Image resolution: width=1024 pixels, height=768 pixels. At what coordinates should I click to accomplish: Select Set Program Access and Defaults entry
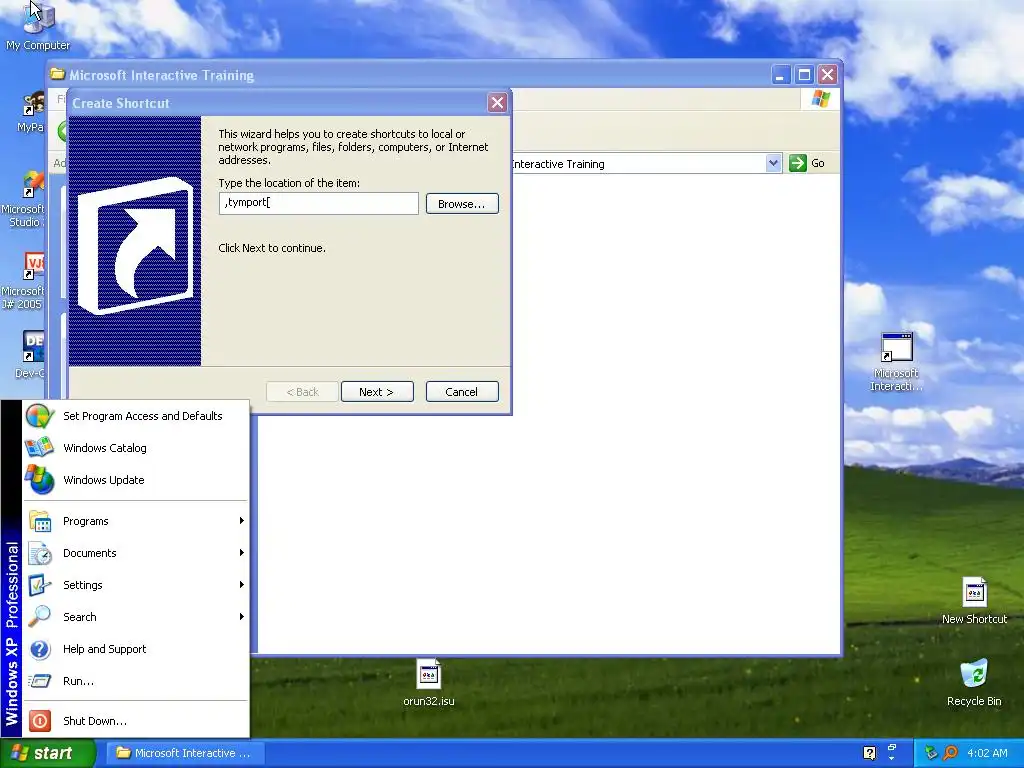tap(136, 416)
